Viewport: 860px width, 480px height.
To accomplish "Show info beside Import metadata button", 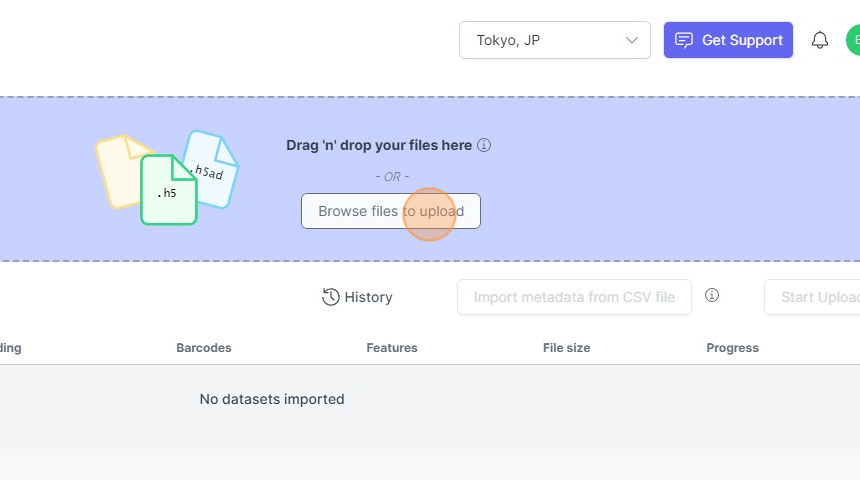I will point(712,295).
